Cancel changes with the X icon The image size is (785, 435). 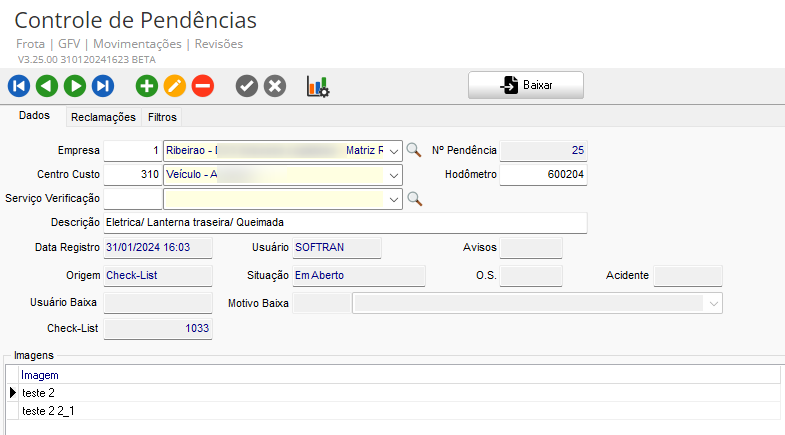[275, 86]
